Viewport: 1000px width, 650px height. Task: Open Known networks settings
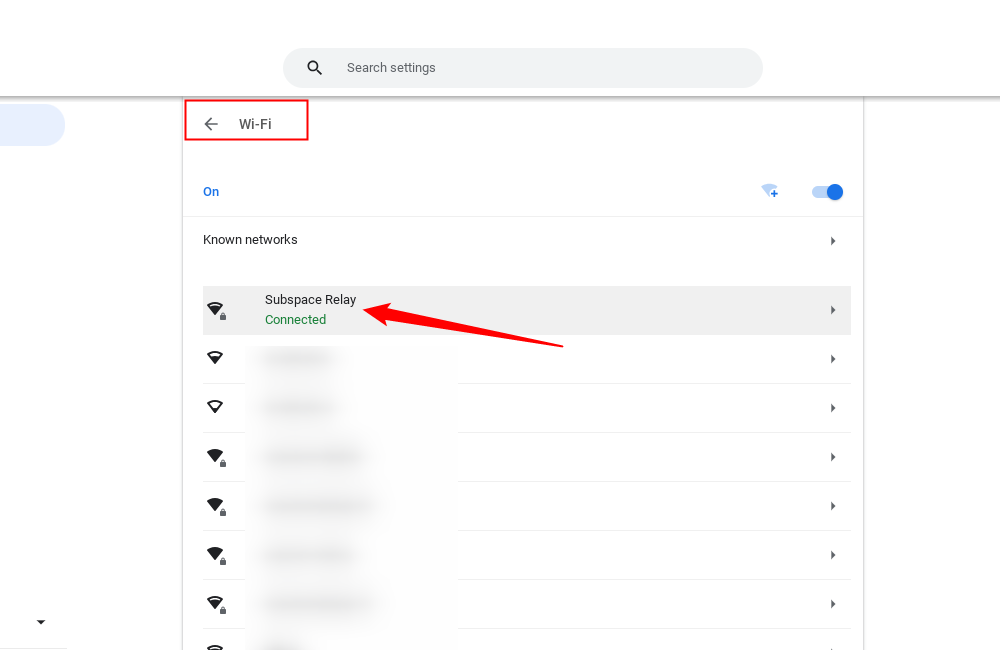(x=250, y=240)
